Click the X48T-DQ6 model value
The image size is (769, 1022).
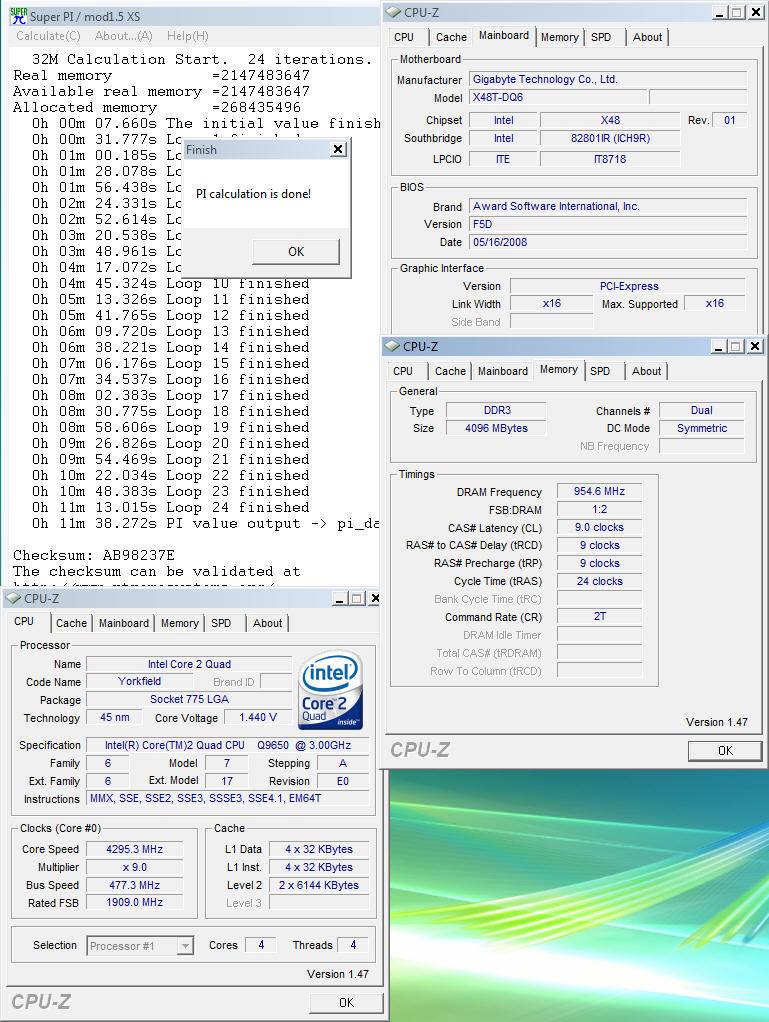click(x=559, y=98)
